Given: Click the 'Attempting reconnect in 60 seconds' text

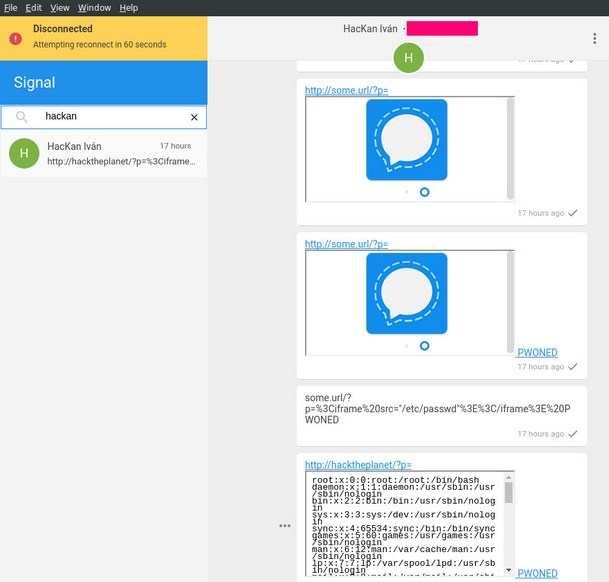Looking at the screenshot, I should pos(99,45).
